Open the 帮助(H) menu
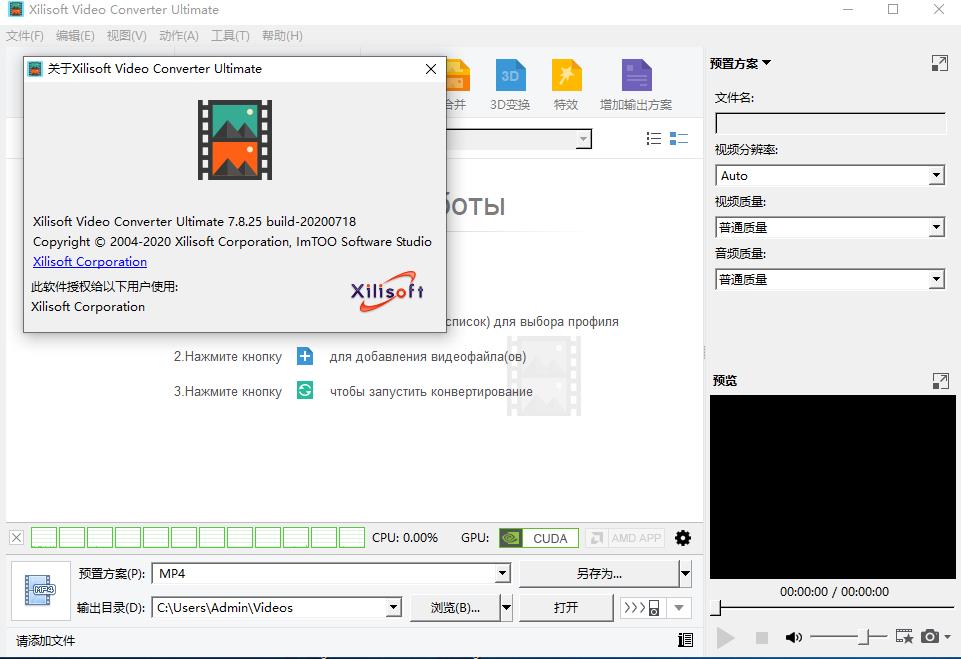961x659 pixels. click(x=283, y=36)
